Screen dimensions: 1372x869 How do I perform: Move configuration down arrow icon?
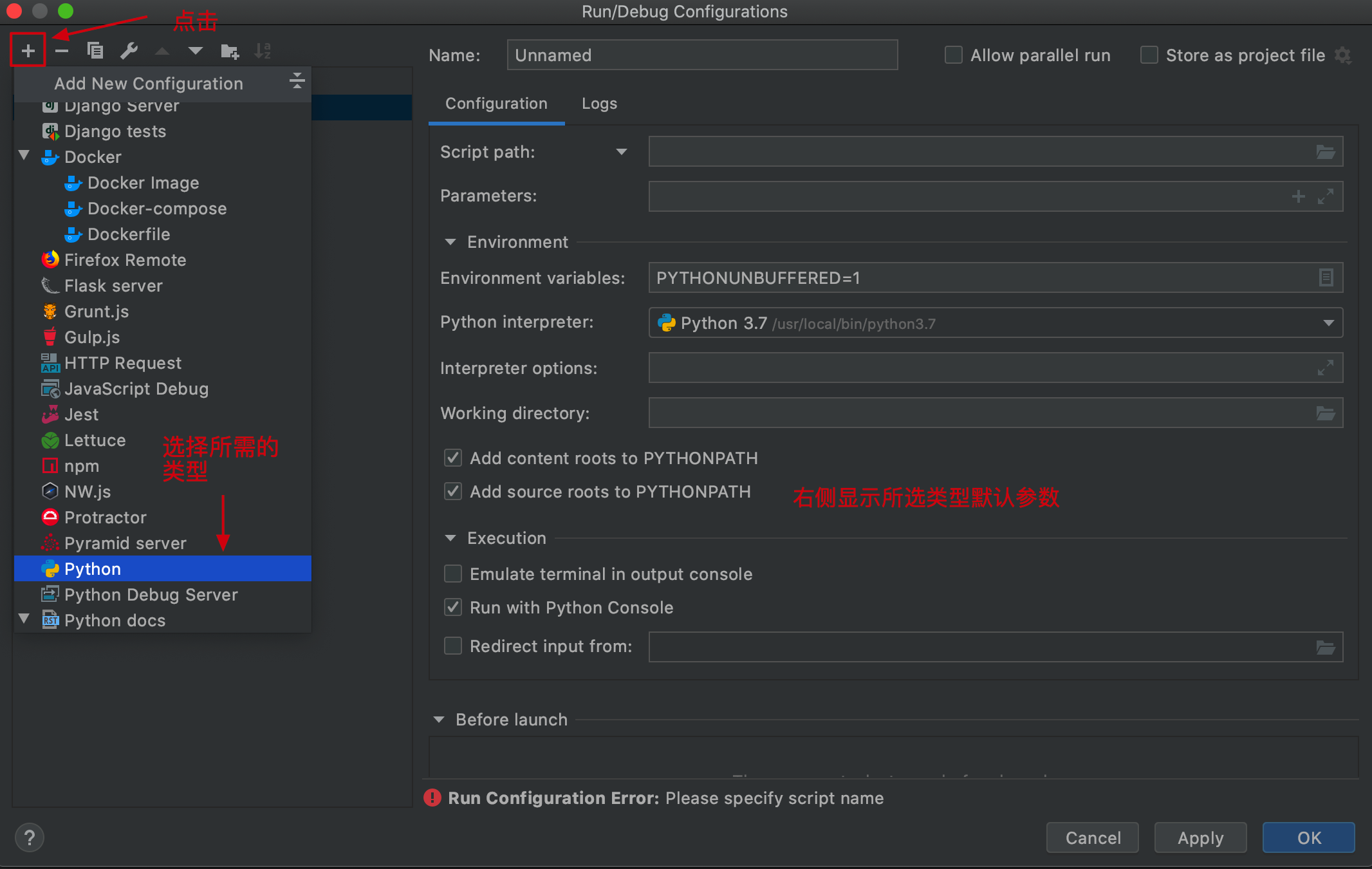[x=196, y=51]
